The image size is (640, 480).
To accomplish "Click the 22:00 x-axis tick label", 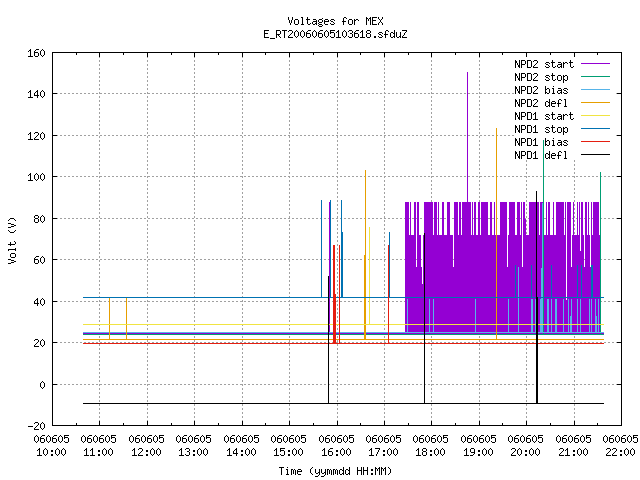I will click(621, 452).
